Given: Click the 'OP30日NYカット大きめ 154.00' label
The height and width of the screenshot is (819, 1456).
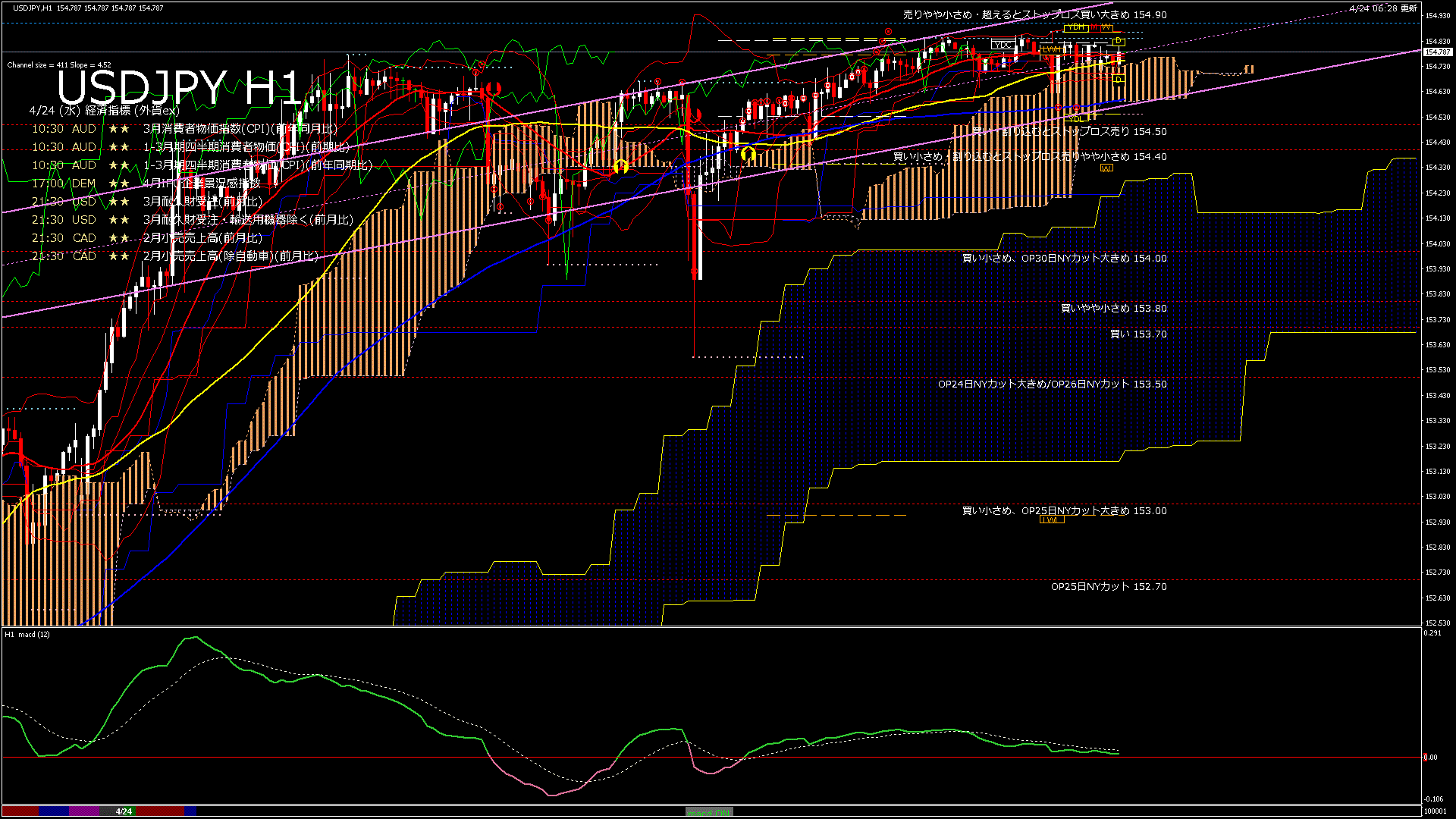Looking at the screenshot, I should click(1064, 259).
